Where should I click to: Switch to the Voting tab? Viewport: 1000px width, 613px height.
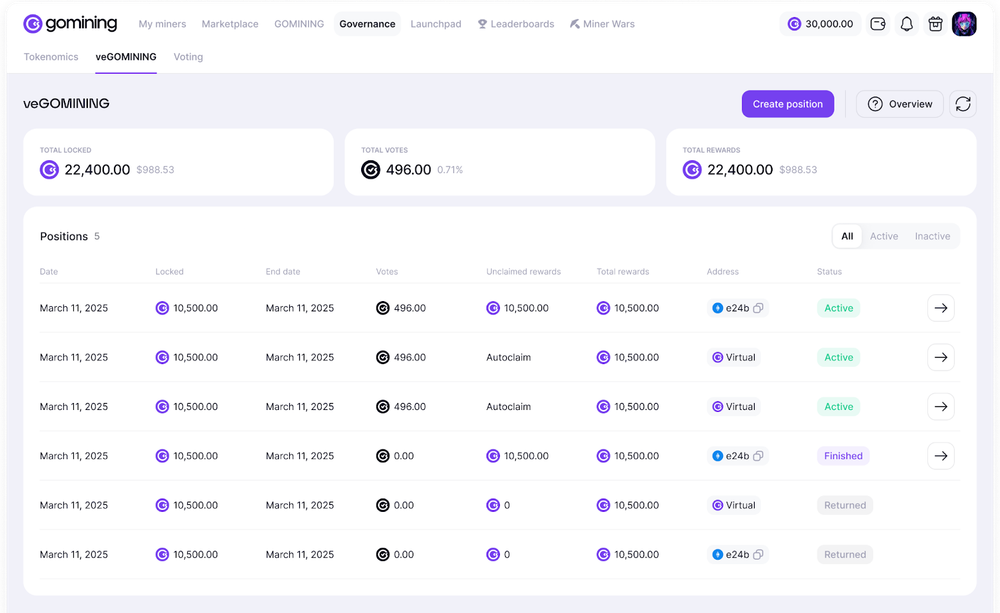click(188, 57)
